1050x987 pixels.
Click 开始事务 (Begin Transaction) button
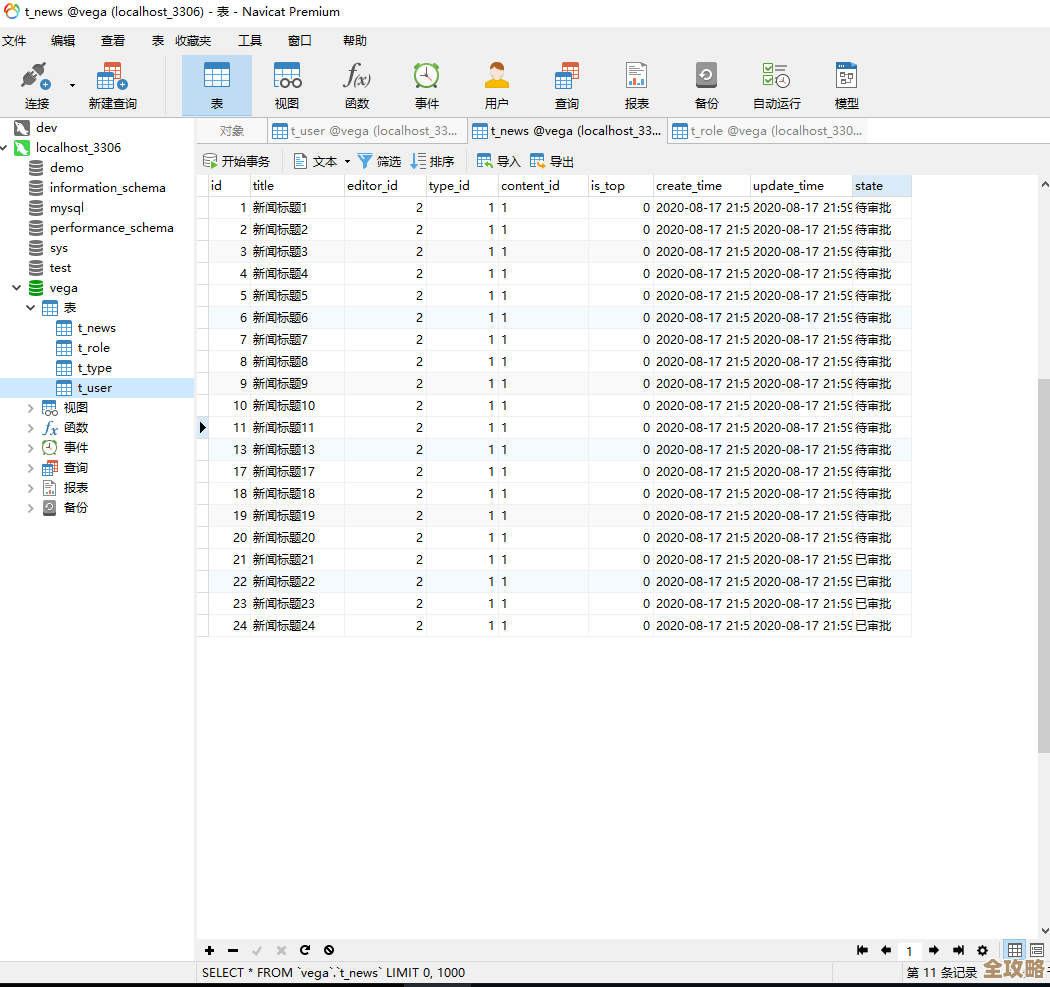(x=236, y=161)
